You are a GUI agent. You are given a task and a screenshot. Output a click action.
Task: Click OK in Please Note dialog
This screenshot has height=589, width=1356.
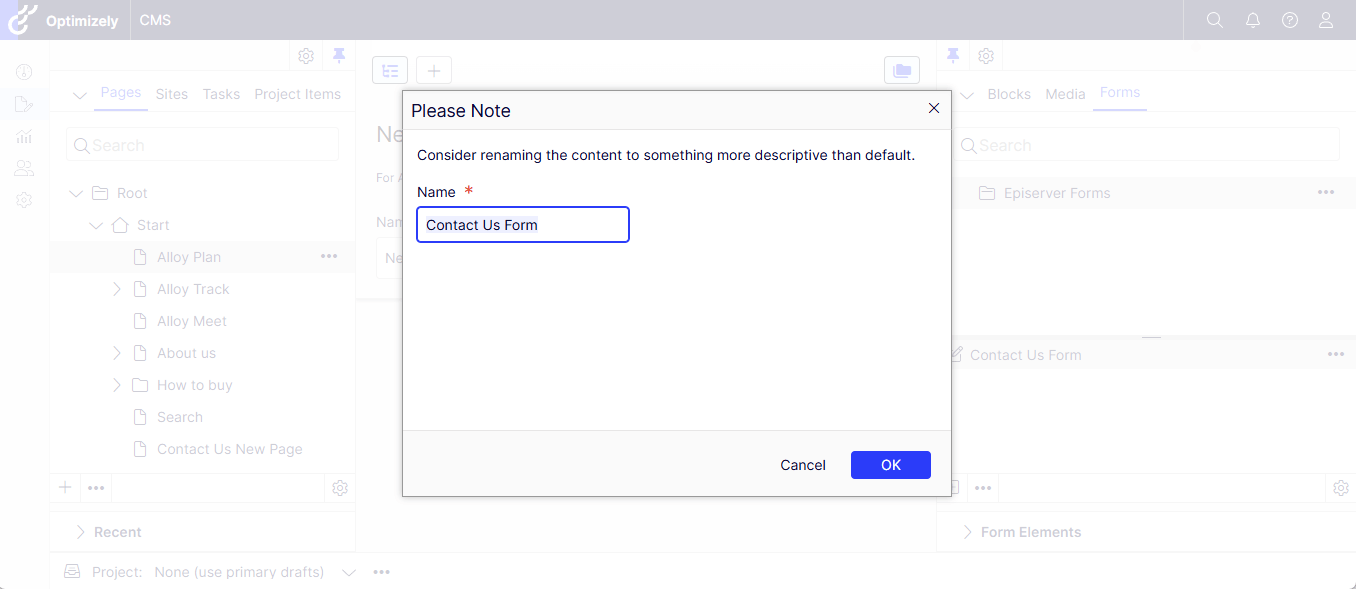(890, 465)
